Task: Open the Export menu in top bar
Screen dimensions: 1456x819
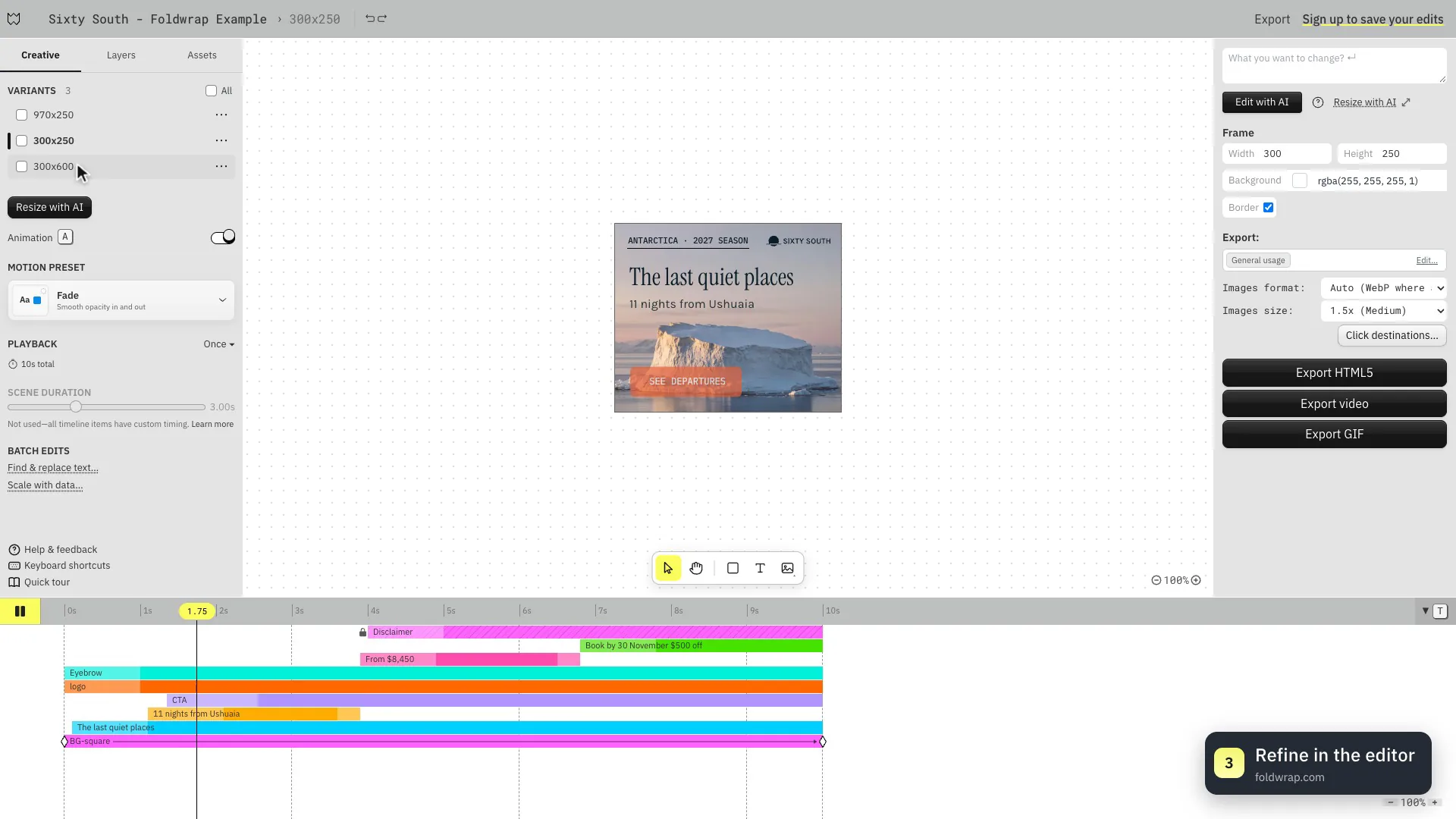Action: (x=1272, y=19)
